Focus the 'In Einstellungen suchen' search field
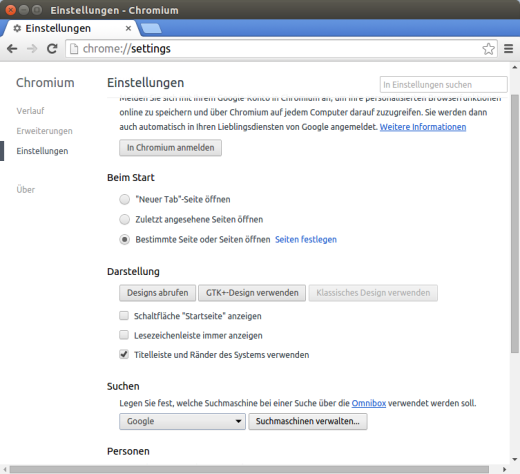 point(443,85)
